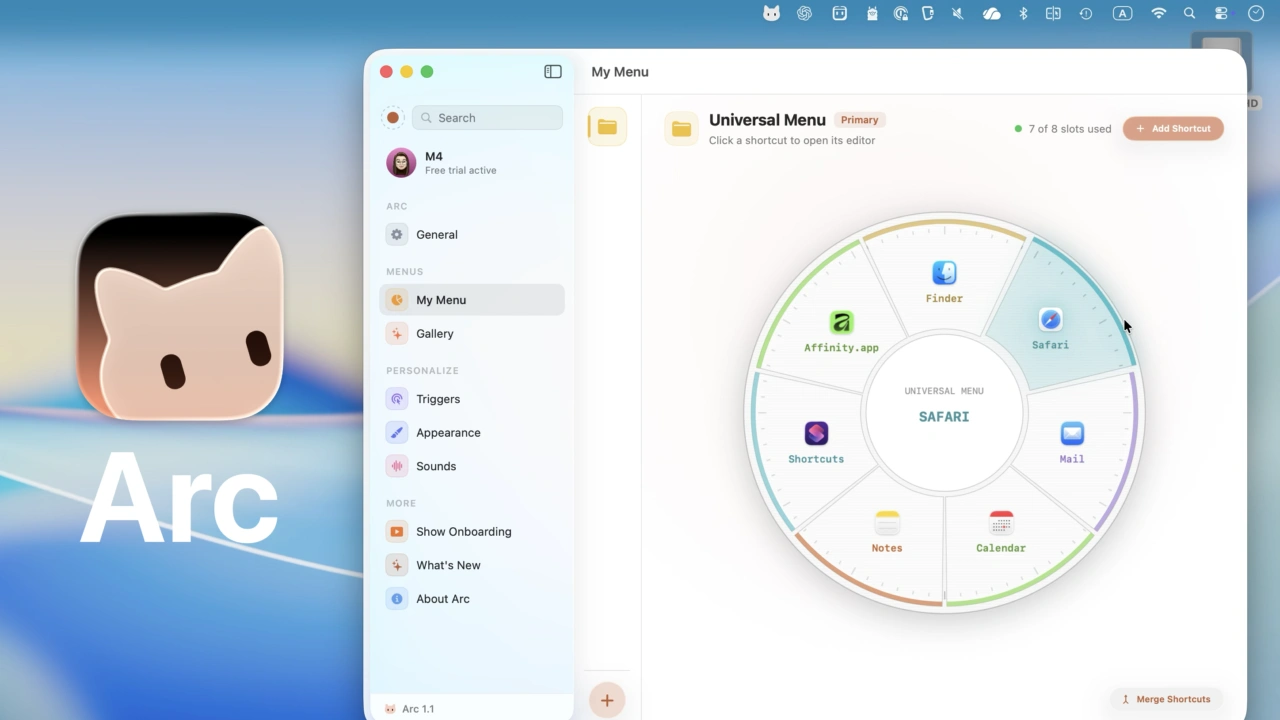Click the Primary badge
1280x720 pixels.
859,120
